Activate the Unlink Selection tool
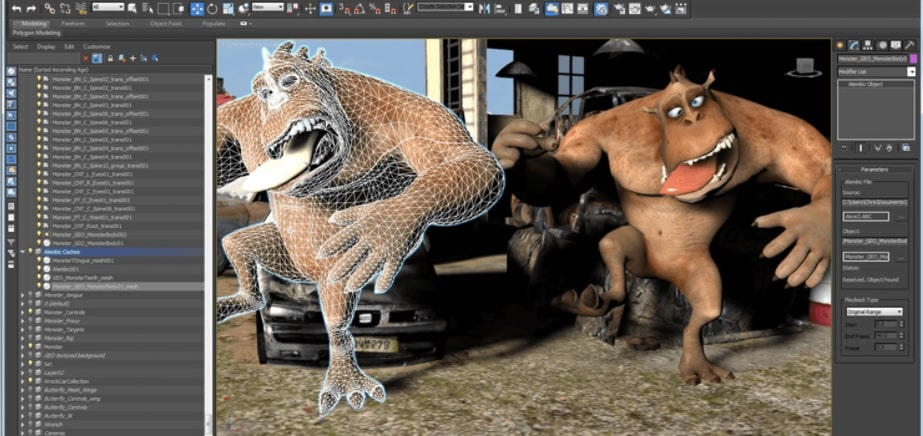Screen dimensions: 923x436 (x=65, y=8)
